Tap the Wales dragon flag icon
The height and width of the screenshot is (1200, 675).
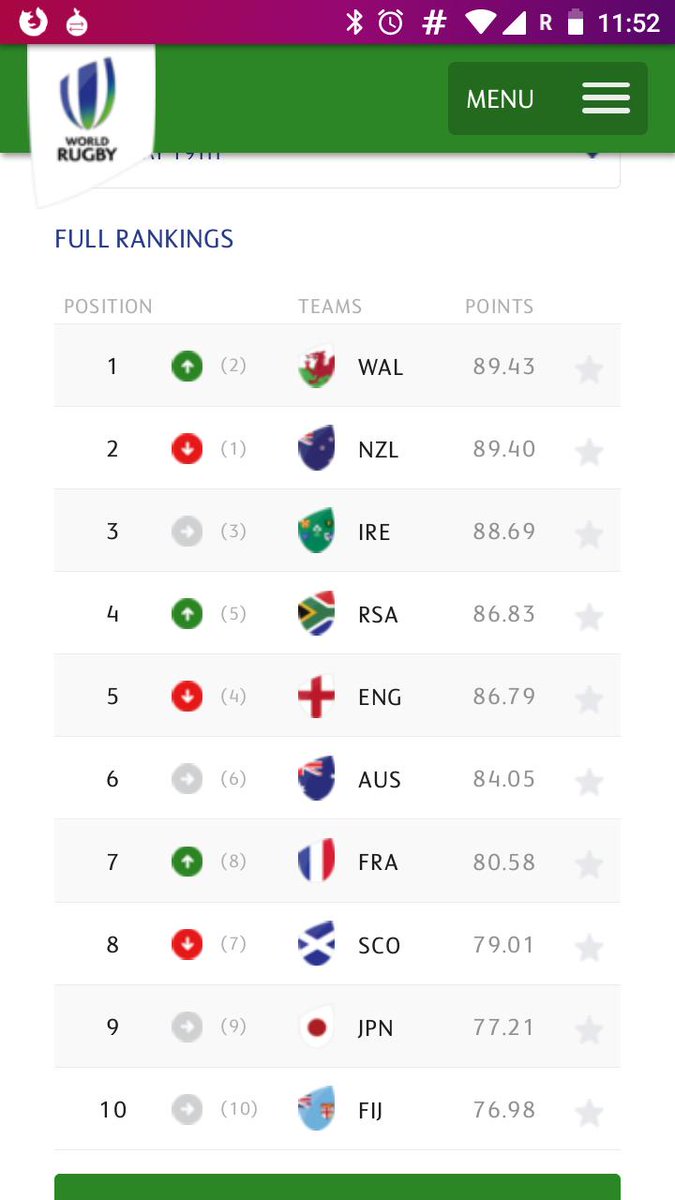pos(316,366)
